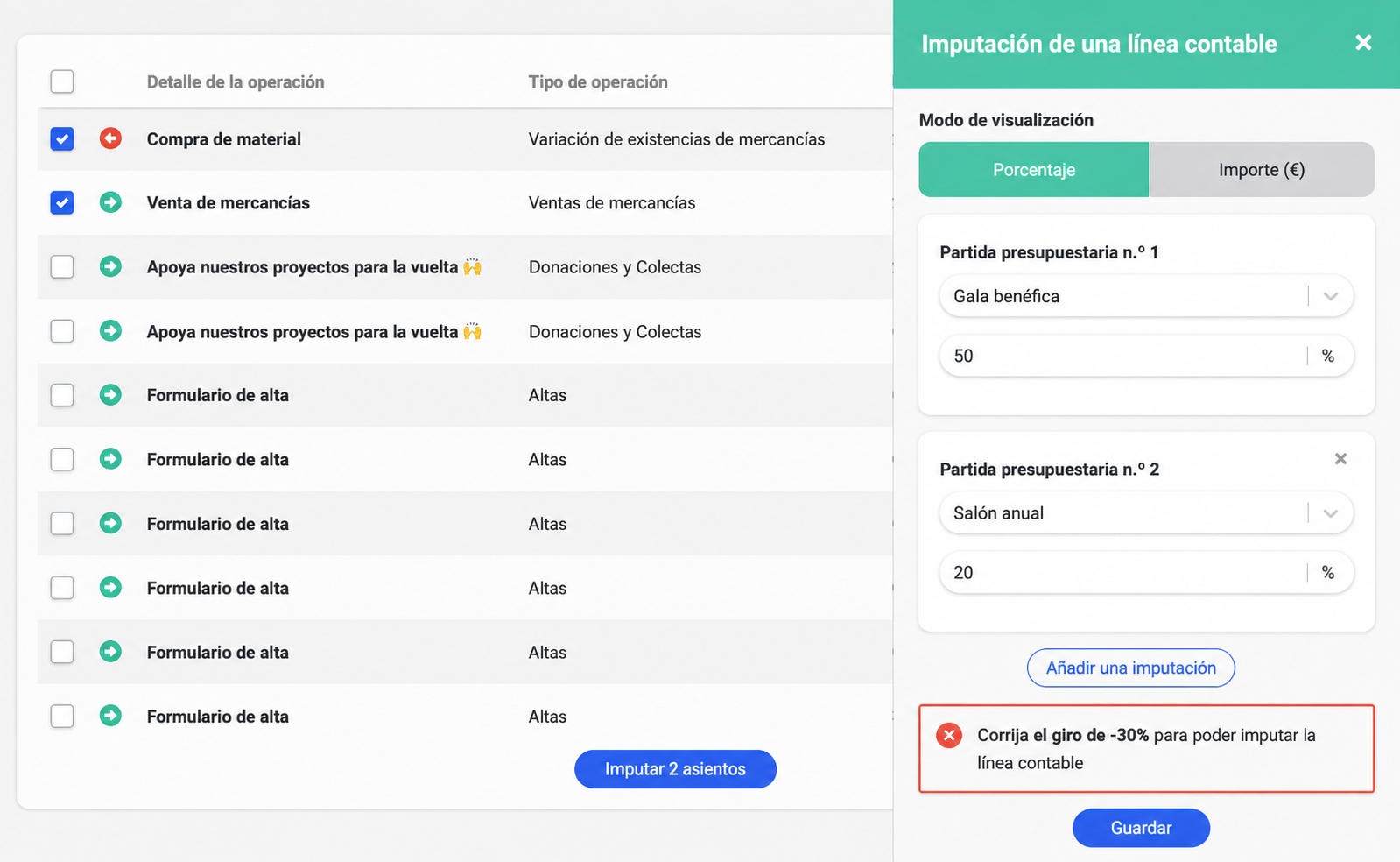Click the Guardar button
The width and height of the screenshot is (1400, 862).
click(x=1141, y=828)
